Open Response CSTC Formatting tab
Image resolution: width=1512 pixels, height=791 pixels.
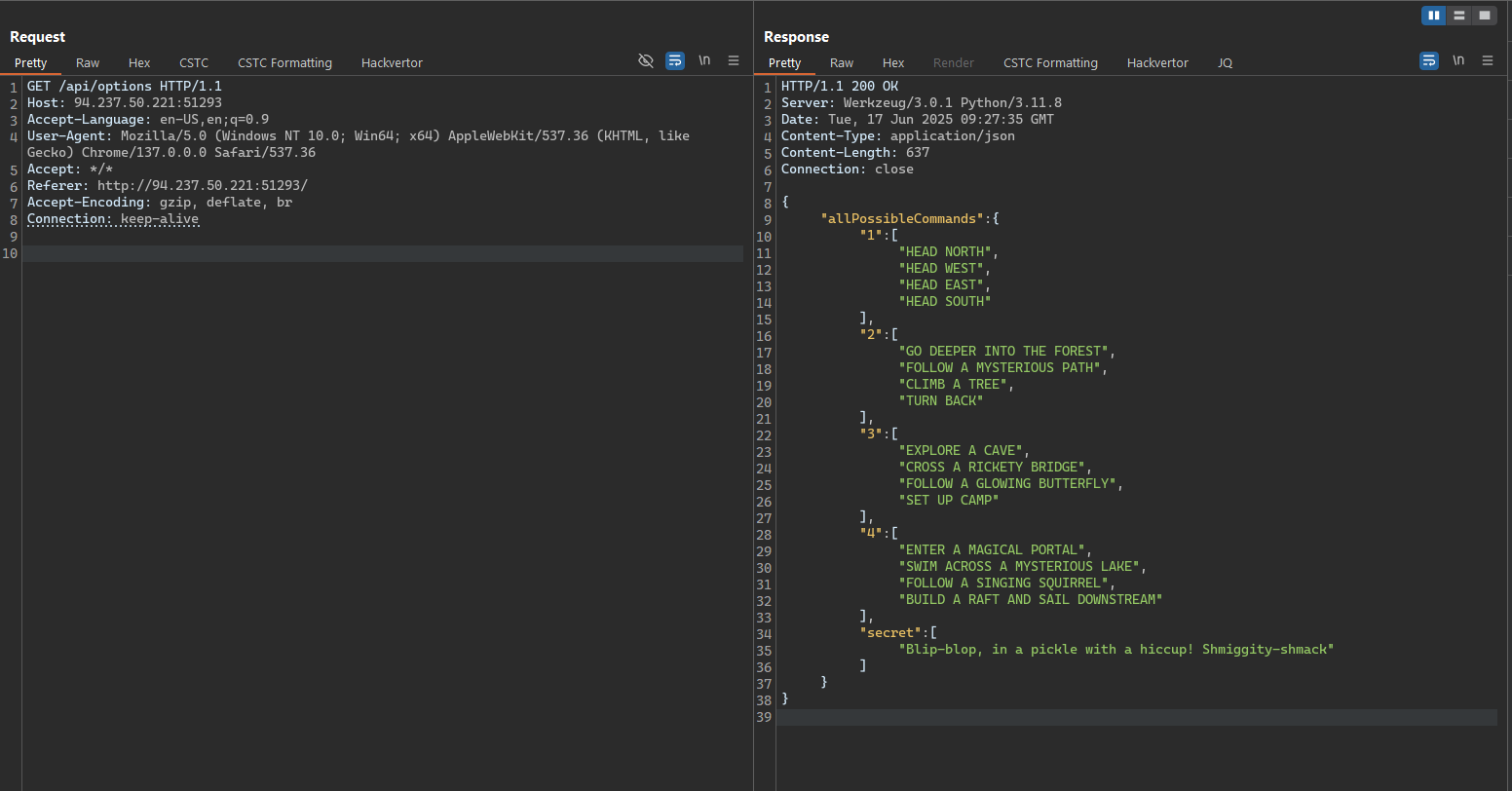click(1050, 63)
